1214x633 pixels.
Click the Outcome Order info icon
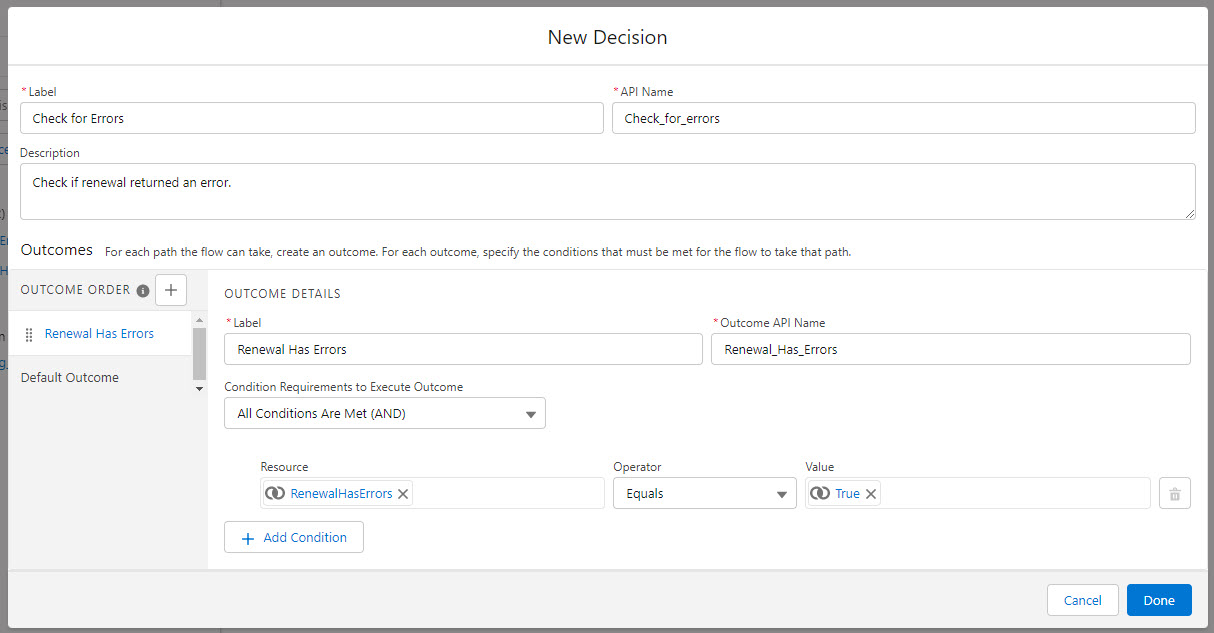pos(143,291)
